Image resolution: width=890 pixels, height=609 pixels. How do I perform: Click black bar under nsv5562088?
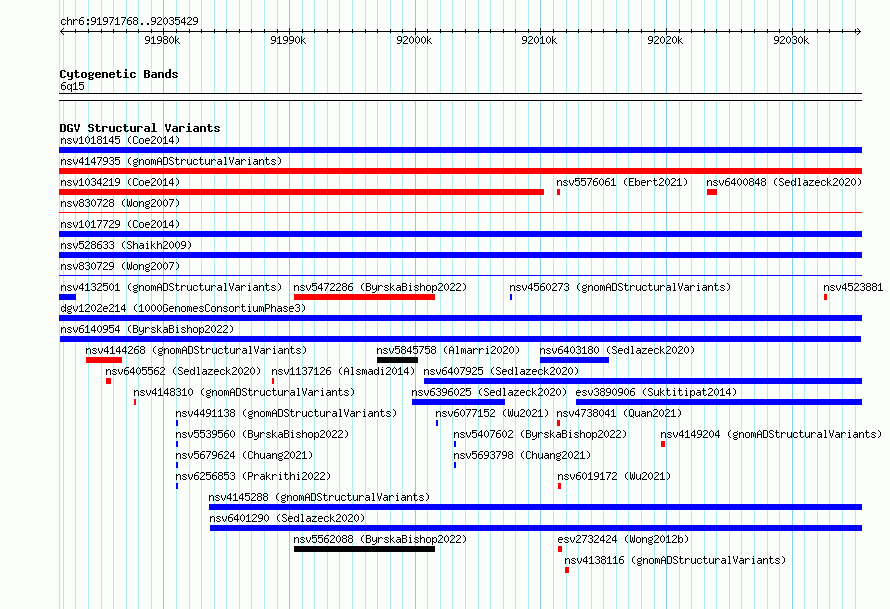(364, 549)
